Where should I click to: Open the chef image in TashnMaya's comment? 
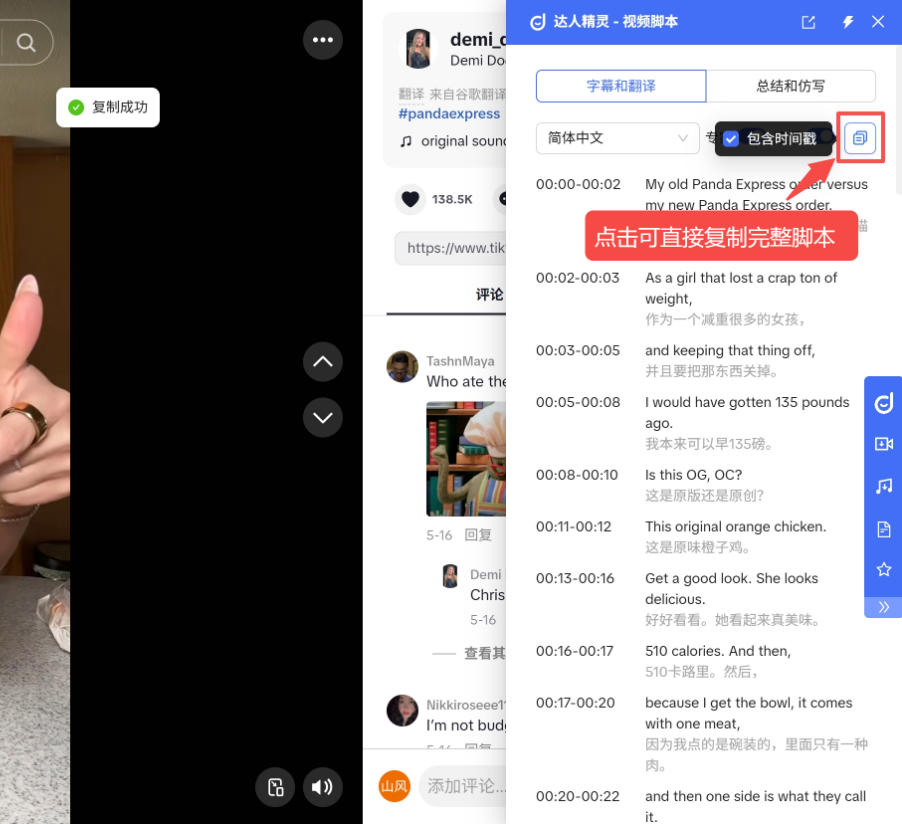466,459
